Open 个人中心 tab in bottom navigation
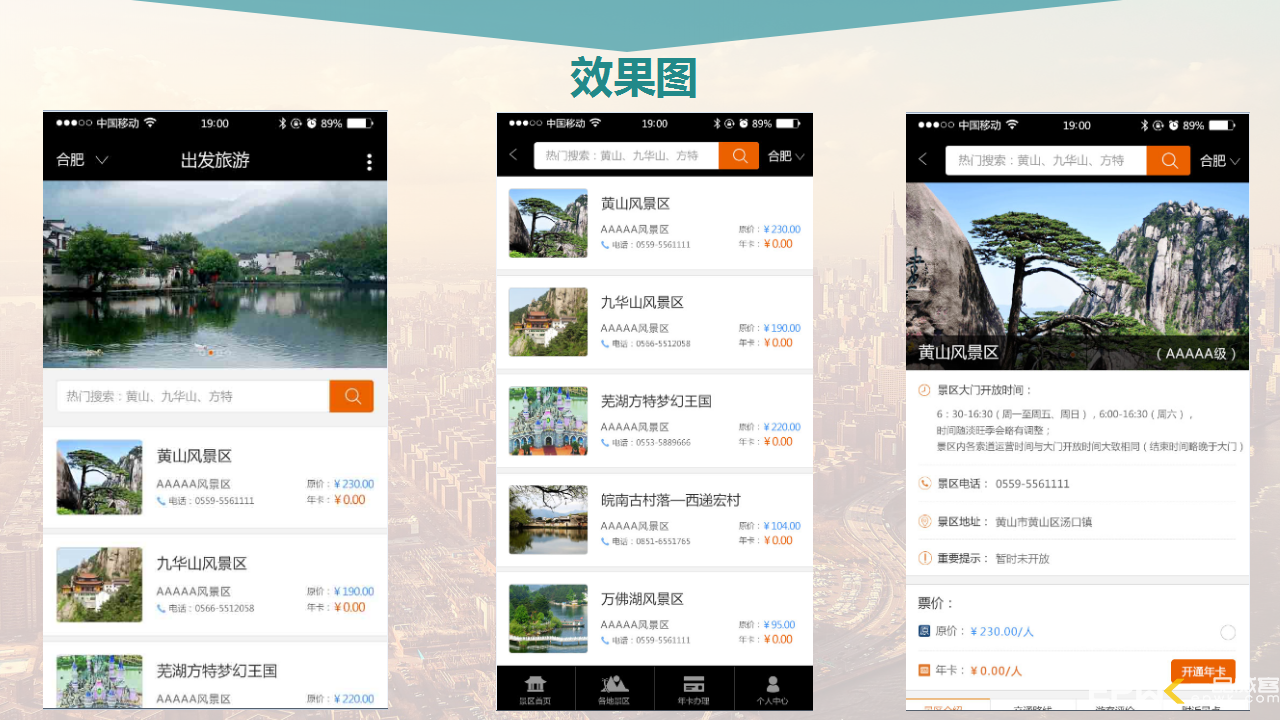 (x=773, y=689)
